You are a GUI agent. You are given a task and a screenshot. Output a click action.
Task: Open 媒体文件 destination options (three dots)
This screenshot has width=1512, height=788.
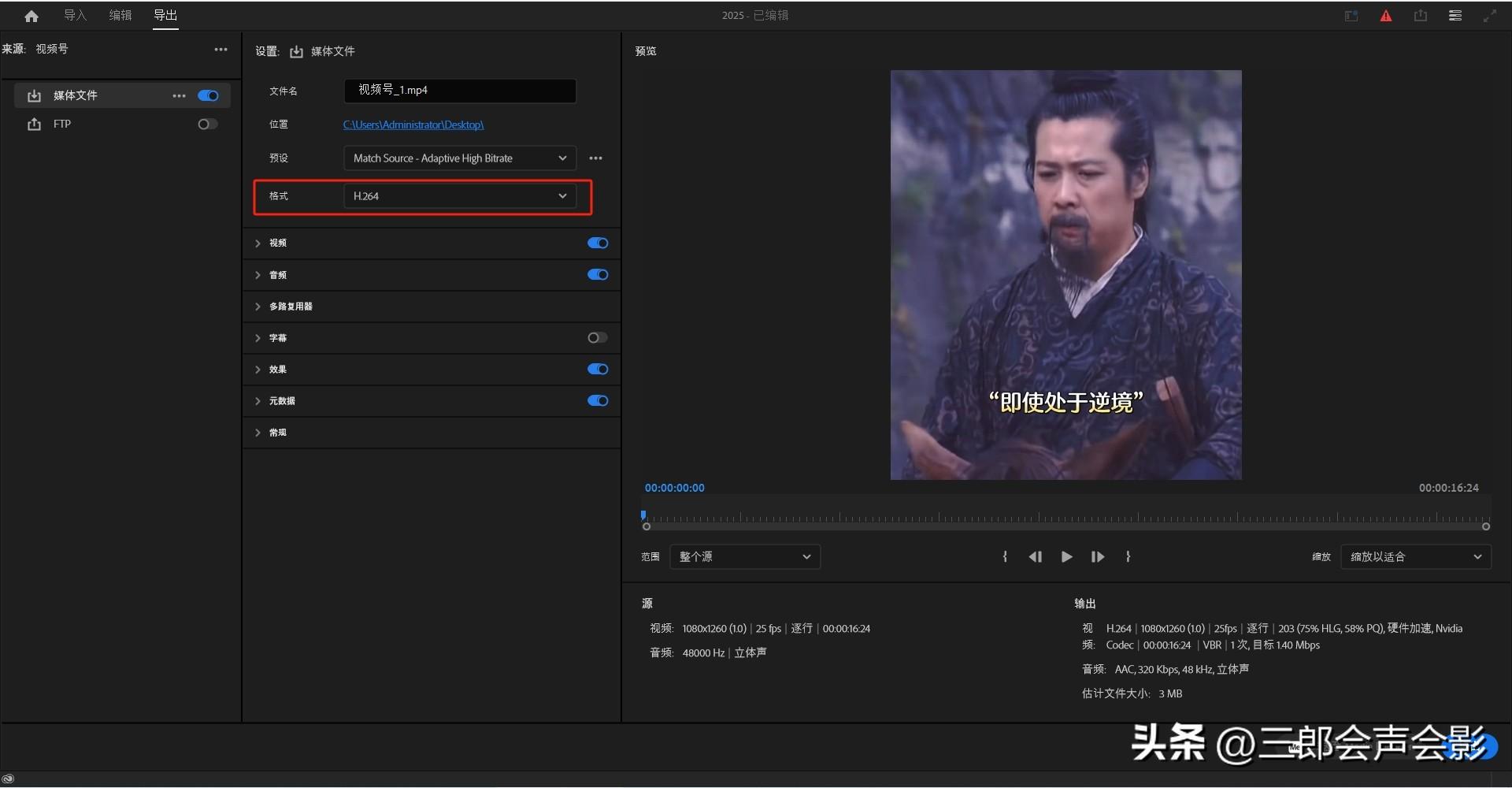(x=180, y=96)
